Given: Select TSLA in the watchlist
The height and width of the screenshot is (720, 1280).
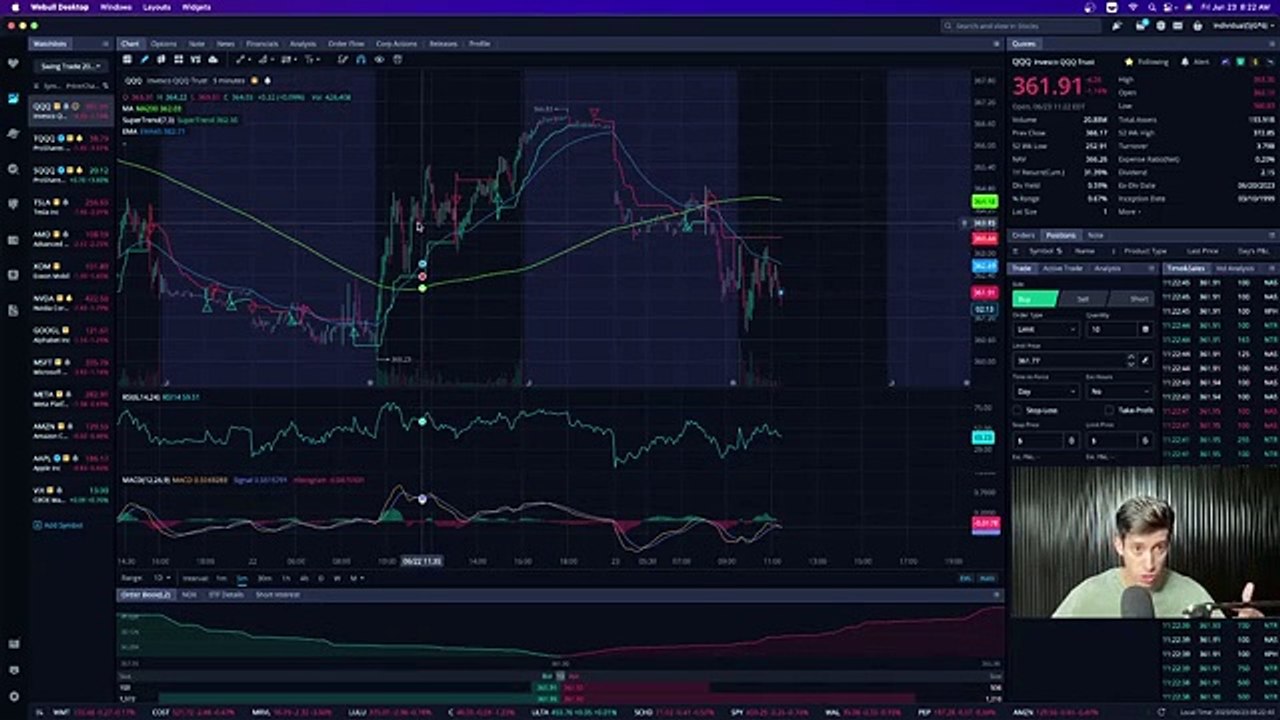Looking at the screenshot, I should (x=72, y=205).
